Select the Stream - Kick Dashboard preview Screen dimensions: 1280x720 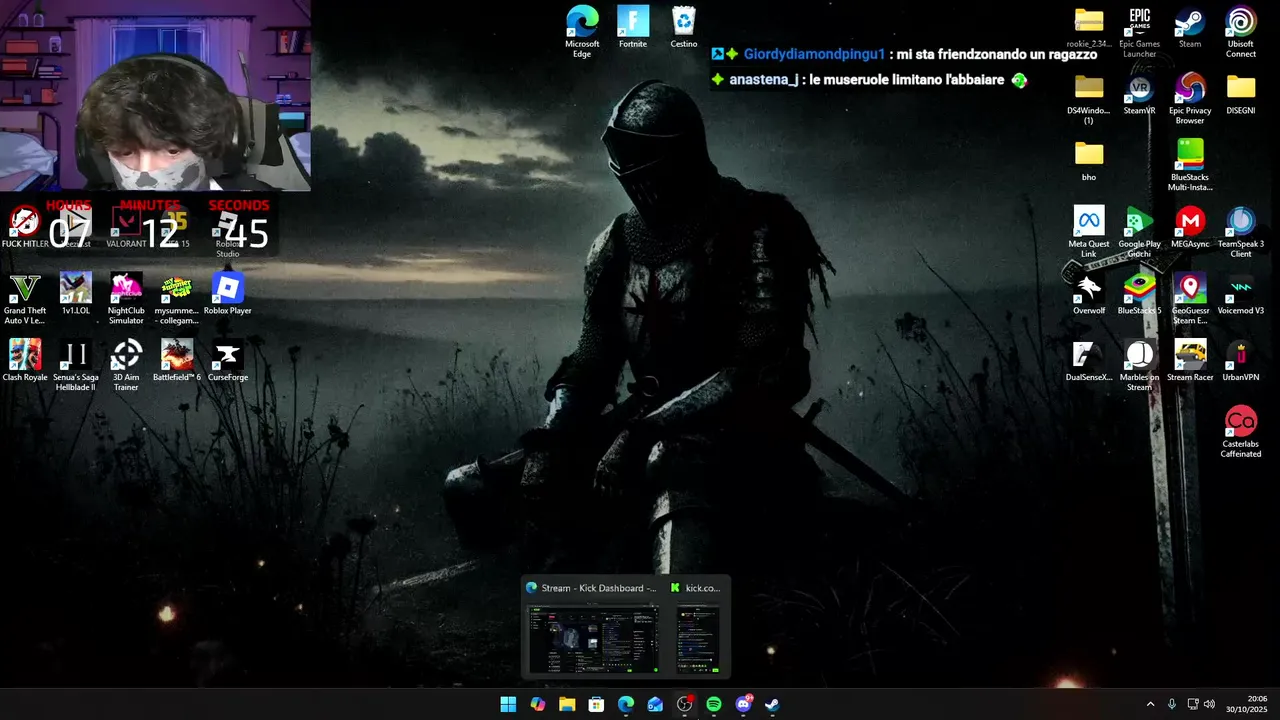tap(593, 627)
